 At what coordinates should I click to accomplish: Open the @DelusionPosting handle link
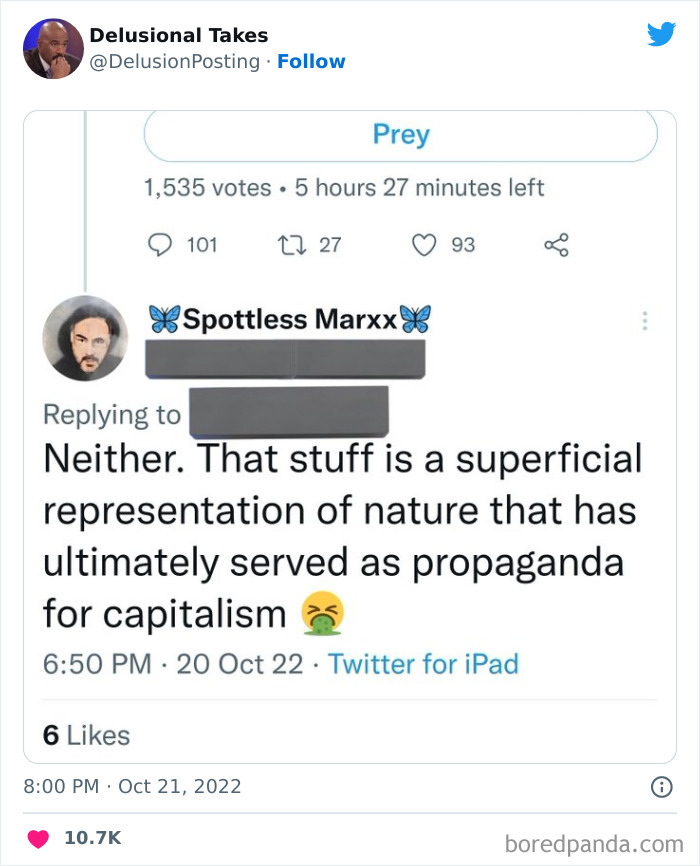coord(175,61)
